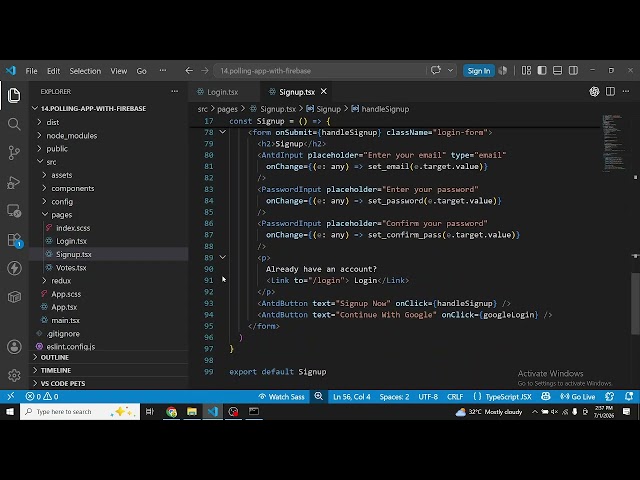Open Explorer views and more actions ellipsis
This screenshot has width=640, height=480.
[x=175, y=91]
